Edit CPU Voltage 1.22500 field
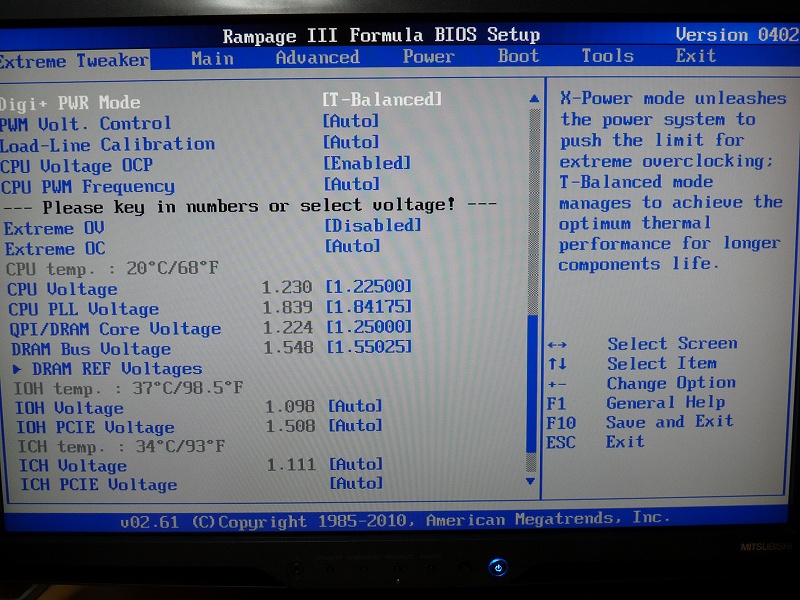 (x=368, y=286)
